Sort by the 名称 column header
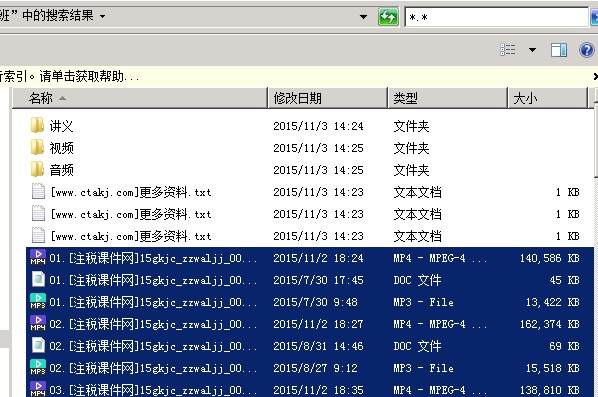The image size is (598, 397). [x=140, y=98]
